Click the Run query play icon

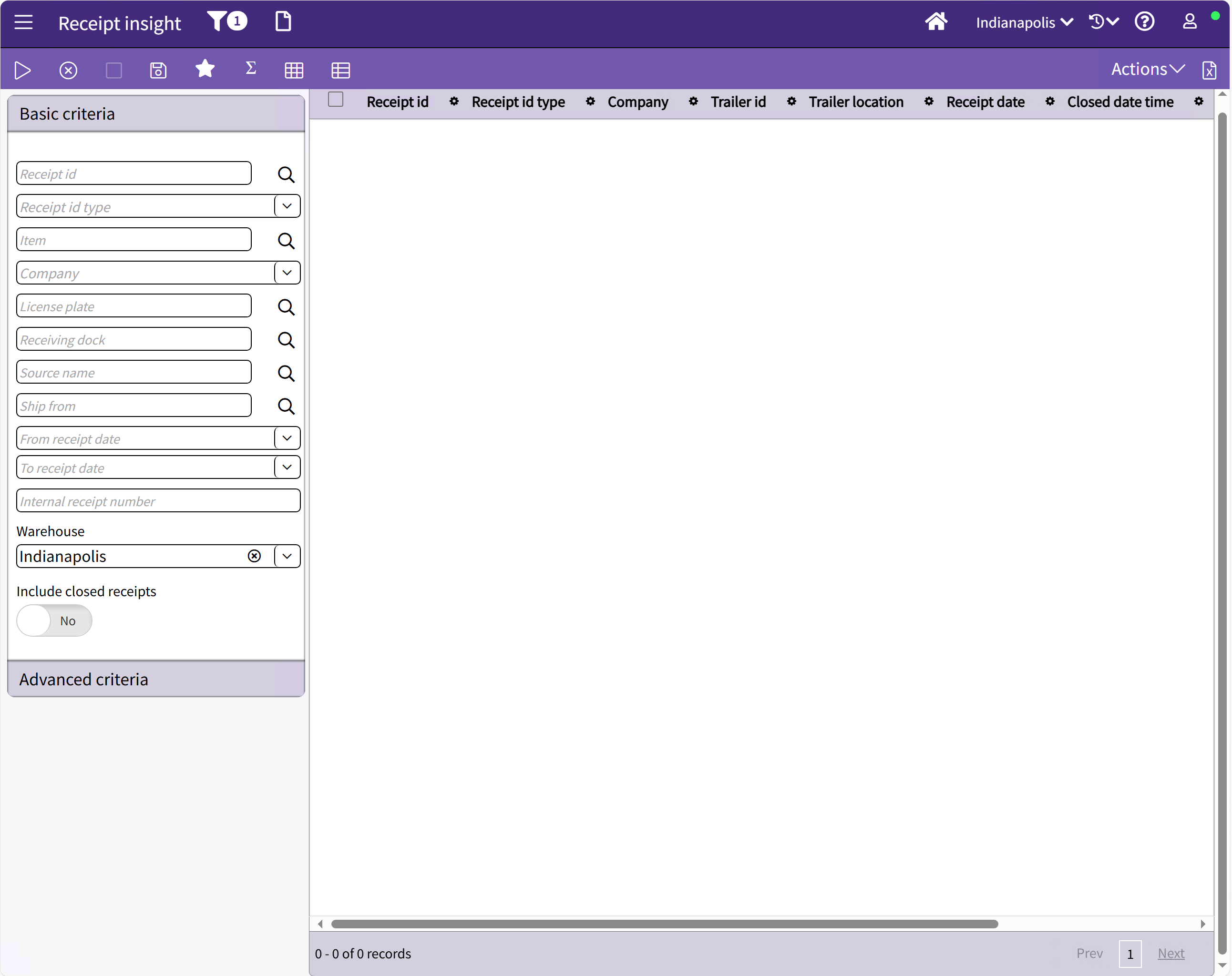[22, 70]
